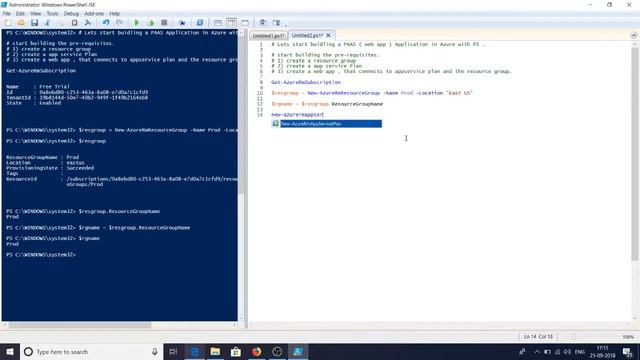640x360 pixels.
Task: Undo the last edit
Action: tap(106, 23)
